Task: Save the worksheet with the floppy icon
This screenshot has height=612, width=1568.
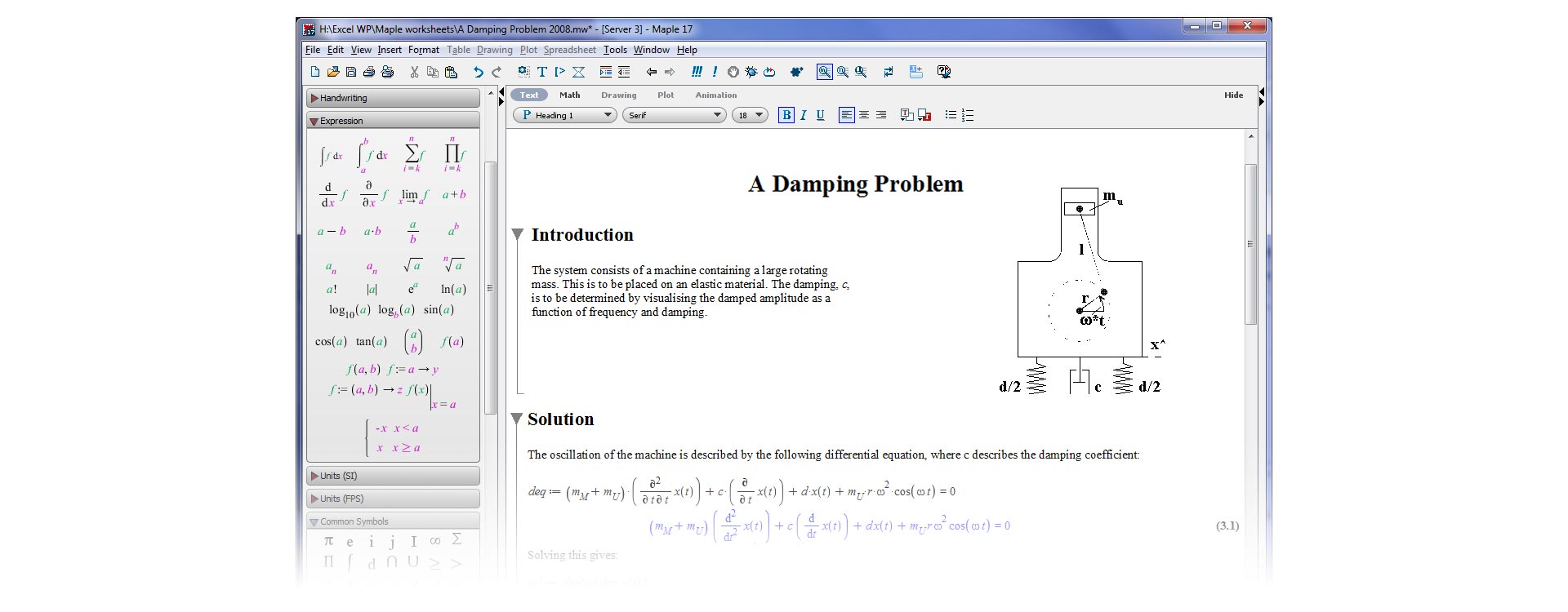Action: [x=351, y=72]
